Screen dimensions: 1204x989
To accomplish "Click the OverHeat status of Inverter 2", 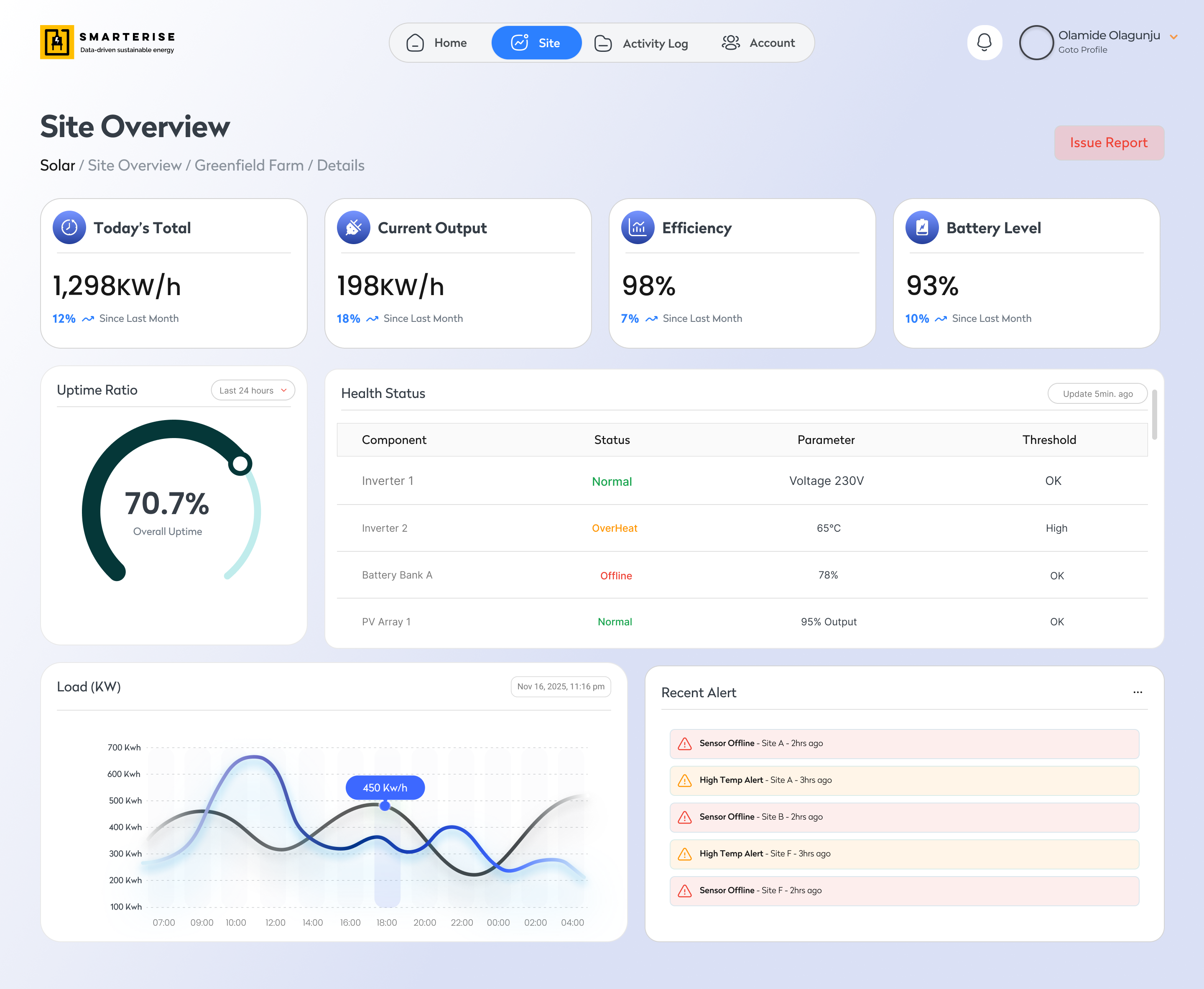I will tap(614, 528).
